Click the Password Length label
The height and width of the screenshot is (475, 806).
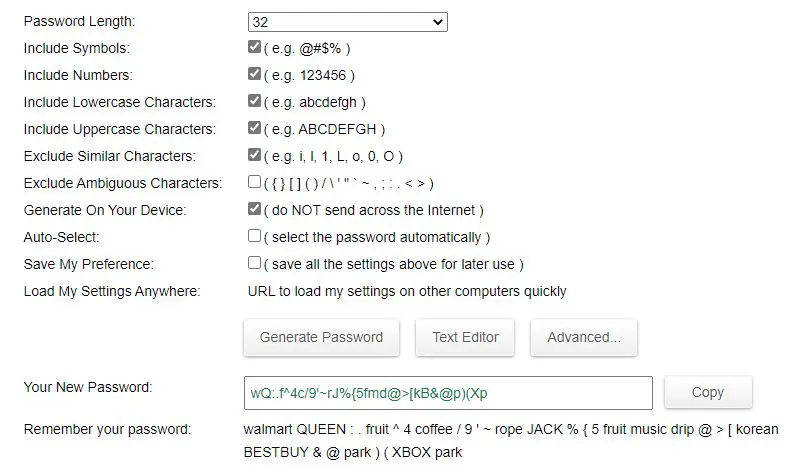(x=79, y=22)
